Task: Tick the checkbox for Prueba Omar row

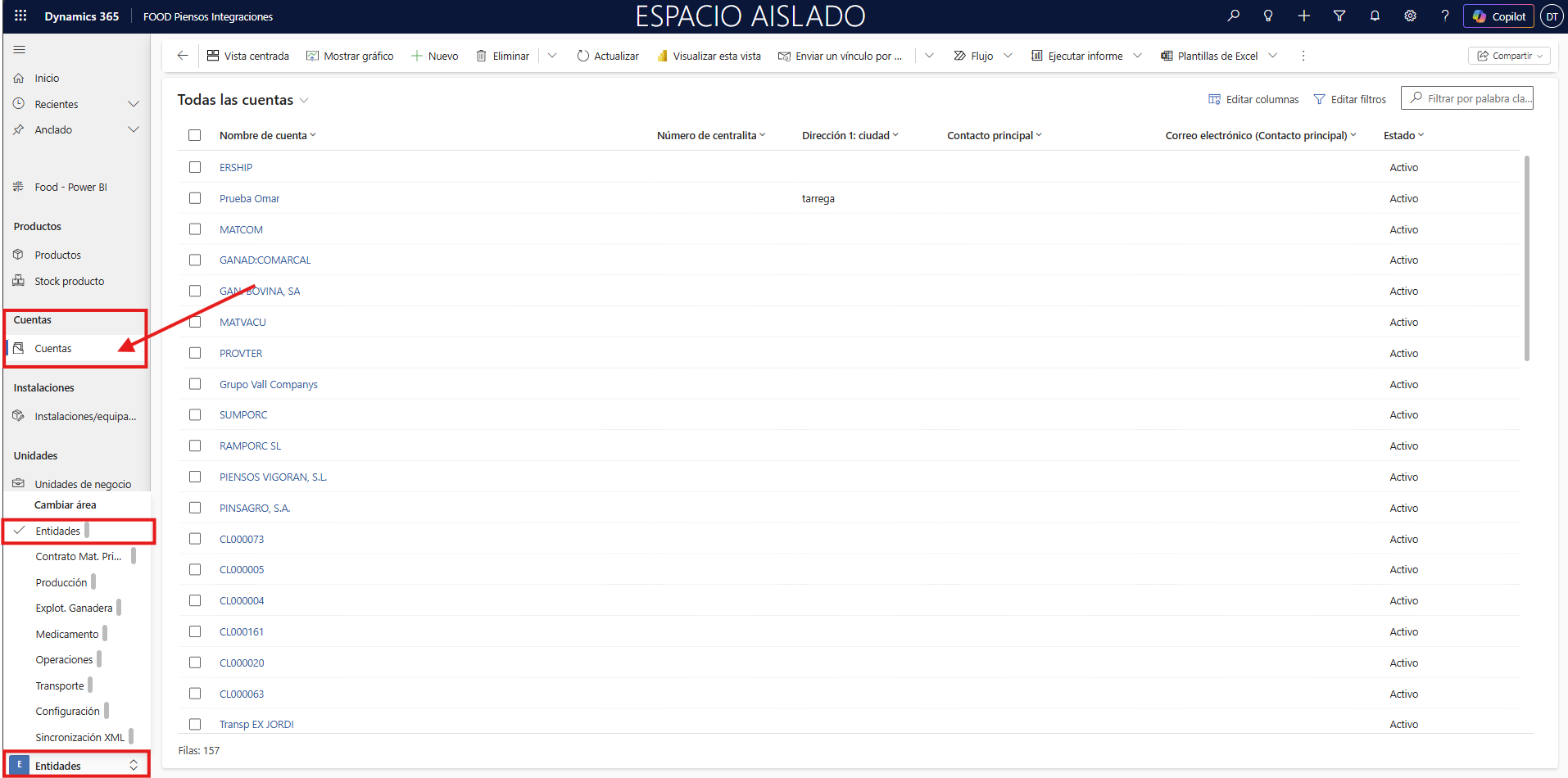Action: click(x=195, y=198)
